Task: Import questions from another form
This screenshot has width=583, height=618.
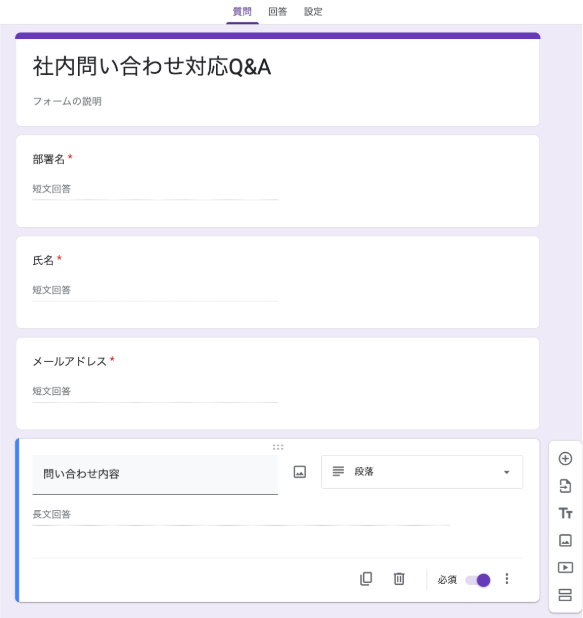Action: [x=565, y=486]
